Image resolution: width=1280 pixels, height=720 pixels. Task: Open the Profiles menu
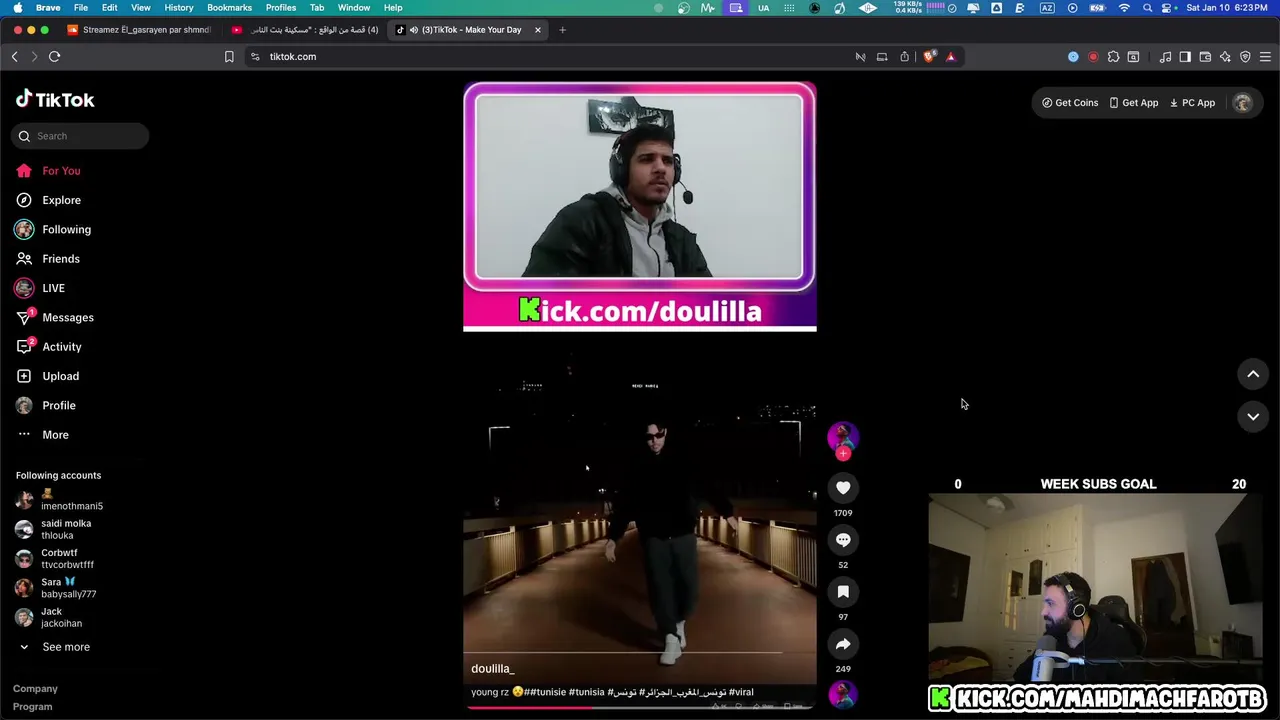pyautogui.click(x=281, y=8)
